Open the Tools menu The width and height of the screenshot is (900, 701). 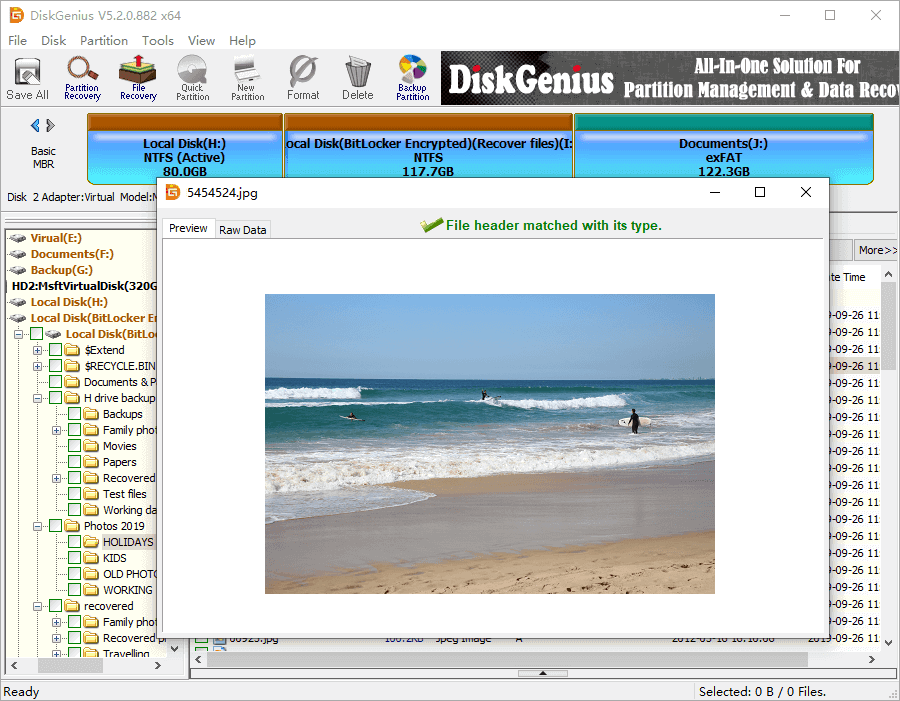(157, 41)
